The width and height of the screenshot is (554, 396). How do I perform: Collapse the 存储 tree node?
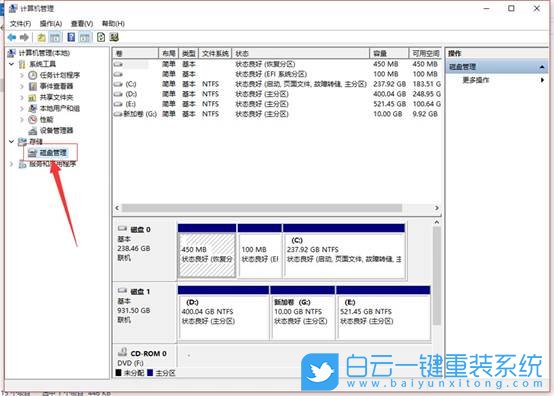click(11, 141)
